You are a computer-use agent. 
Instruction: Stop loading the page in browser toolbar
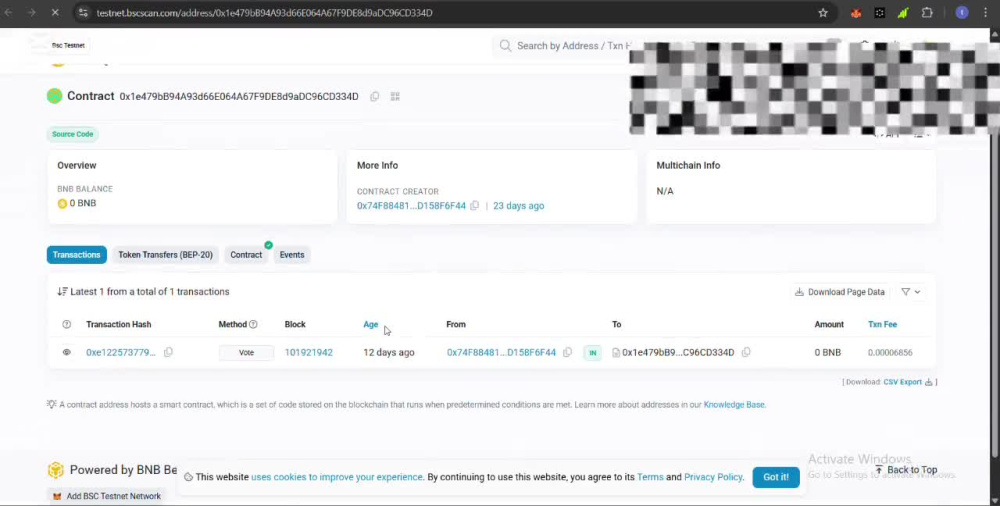[x=55, y=13]
